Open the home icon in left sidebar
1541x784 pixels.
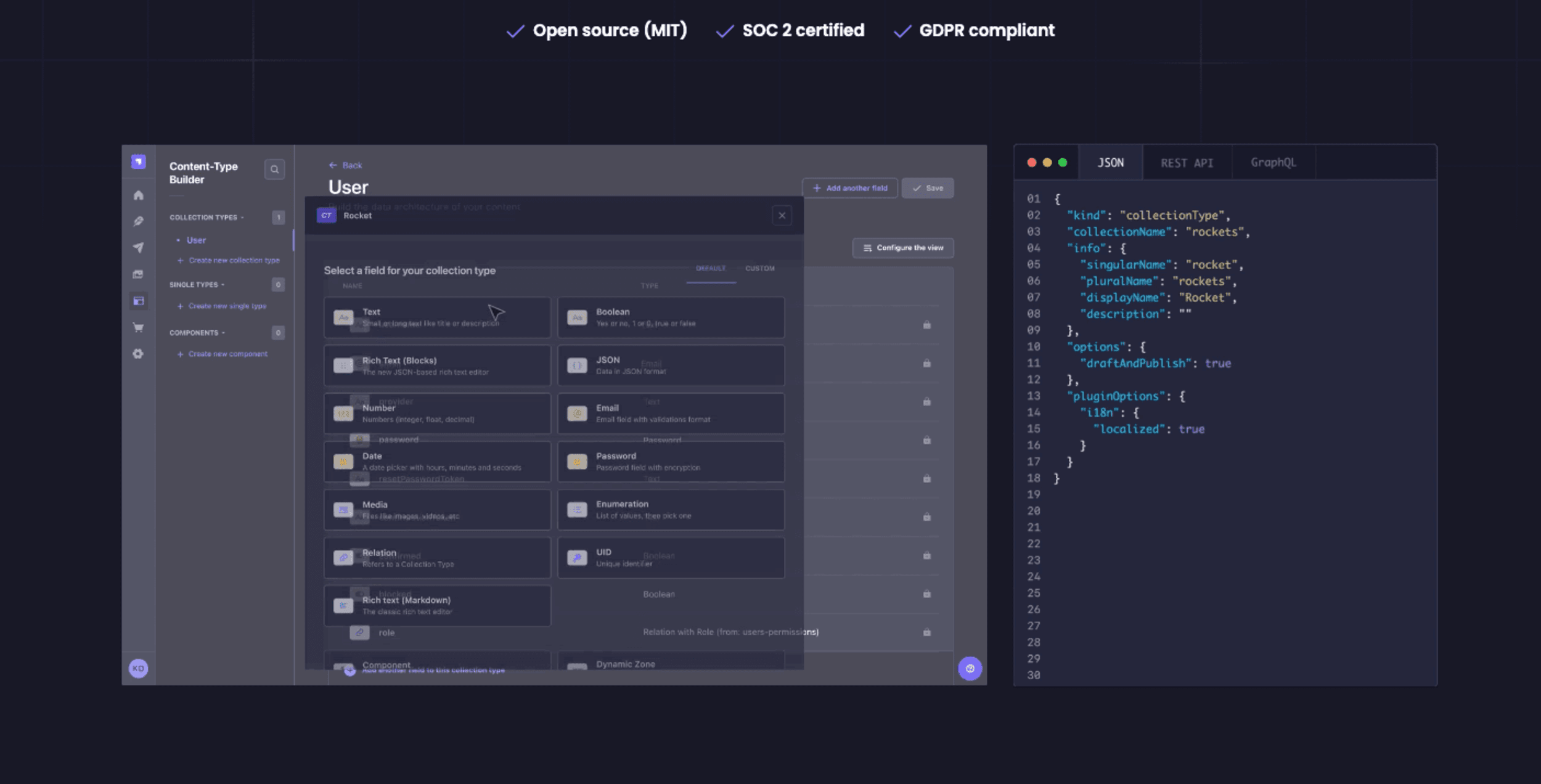point(139,195)
